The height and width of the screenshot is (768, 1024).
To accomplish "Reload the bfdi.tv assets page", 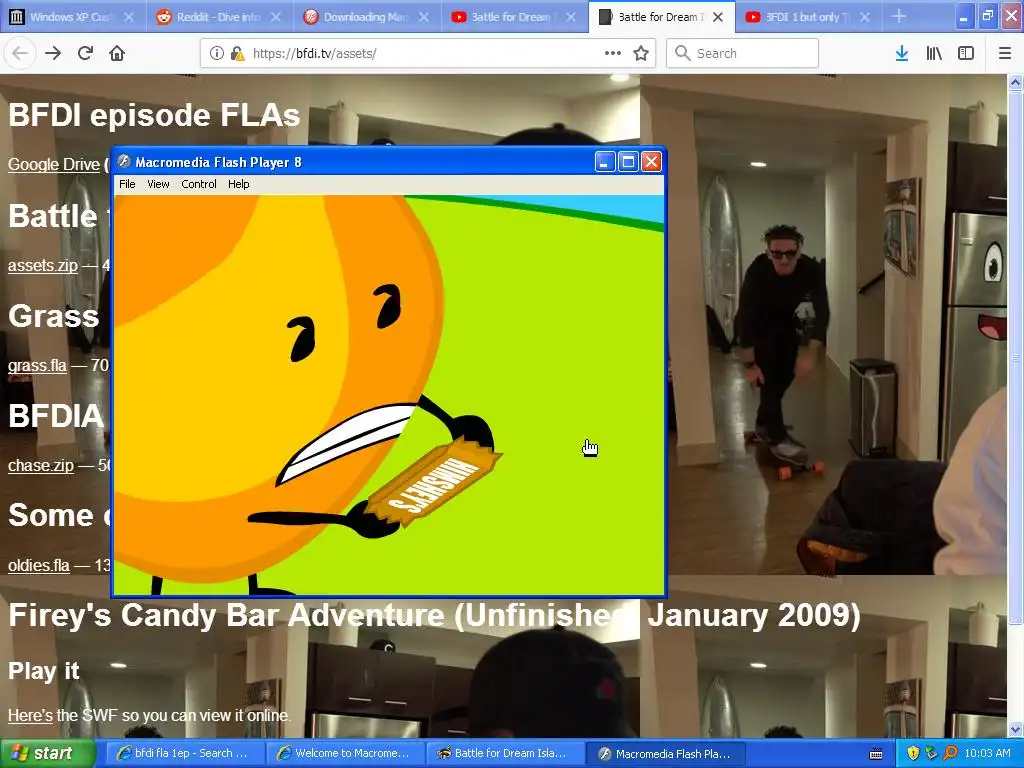I will pos(85,53).
